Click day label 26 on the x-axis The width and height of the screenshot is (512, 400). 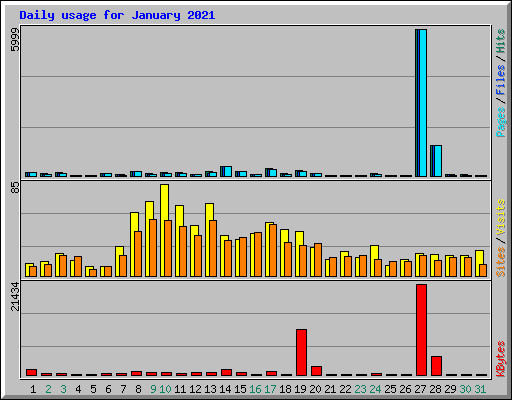tap(405, 389)
